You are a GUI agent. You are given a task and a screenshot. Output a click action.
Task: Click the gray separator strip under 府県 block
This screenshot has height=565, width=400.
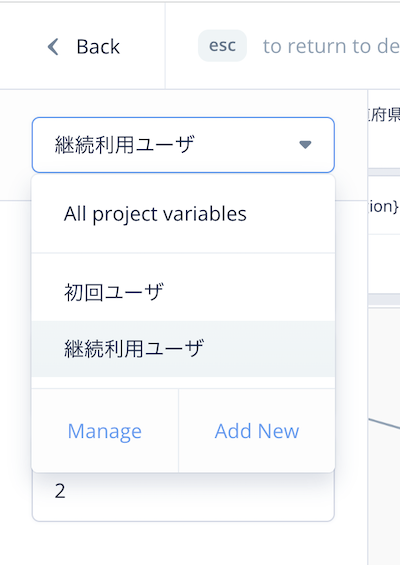384,172
